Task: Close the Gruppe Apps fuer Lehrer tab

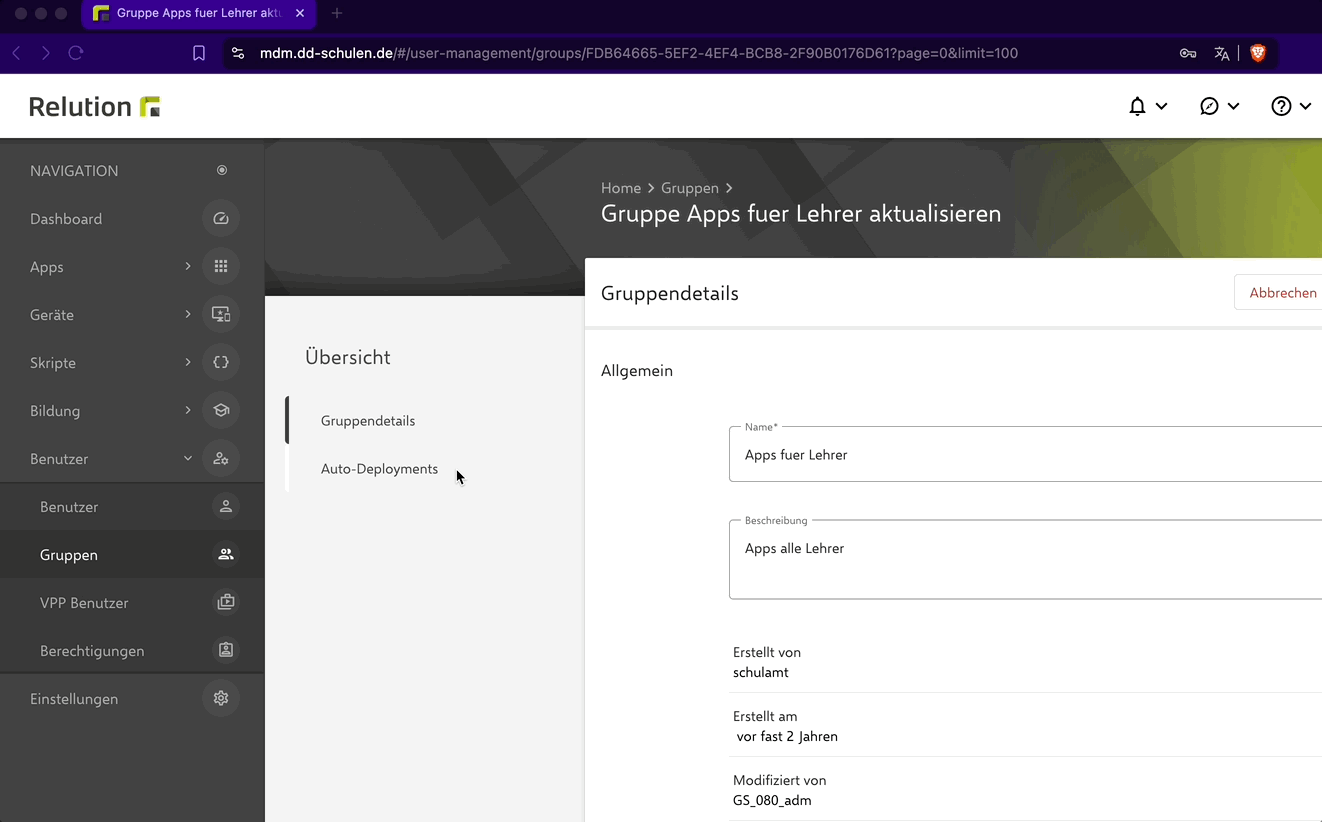Action: (300, 13)
